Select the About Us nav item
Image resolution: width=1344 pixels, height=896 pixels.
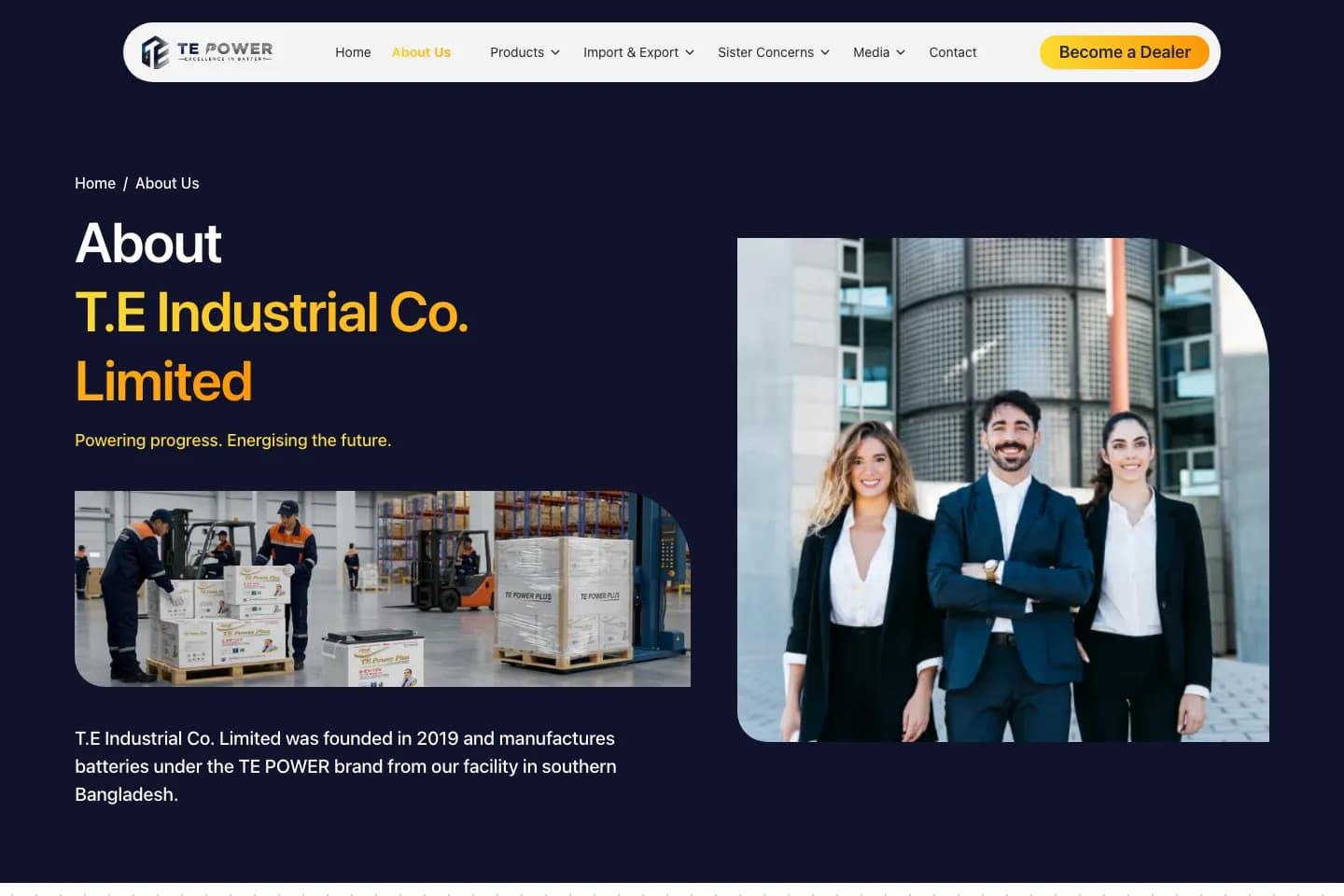click(x=421, y=52)
